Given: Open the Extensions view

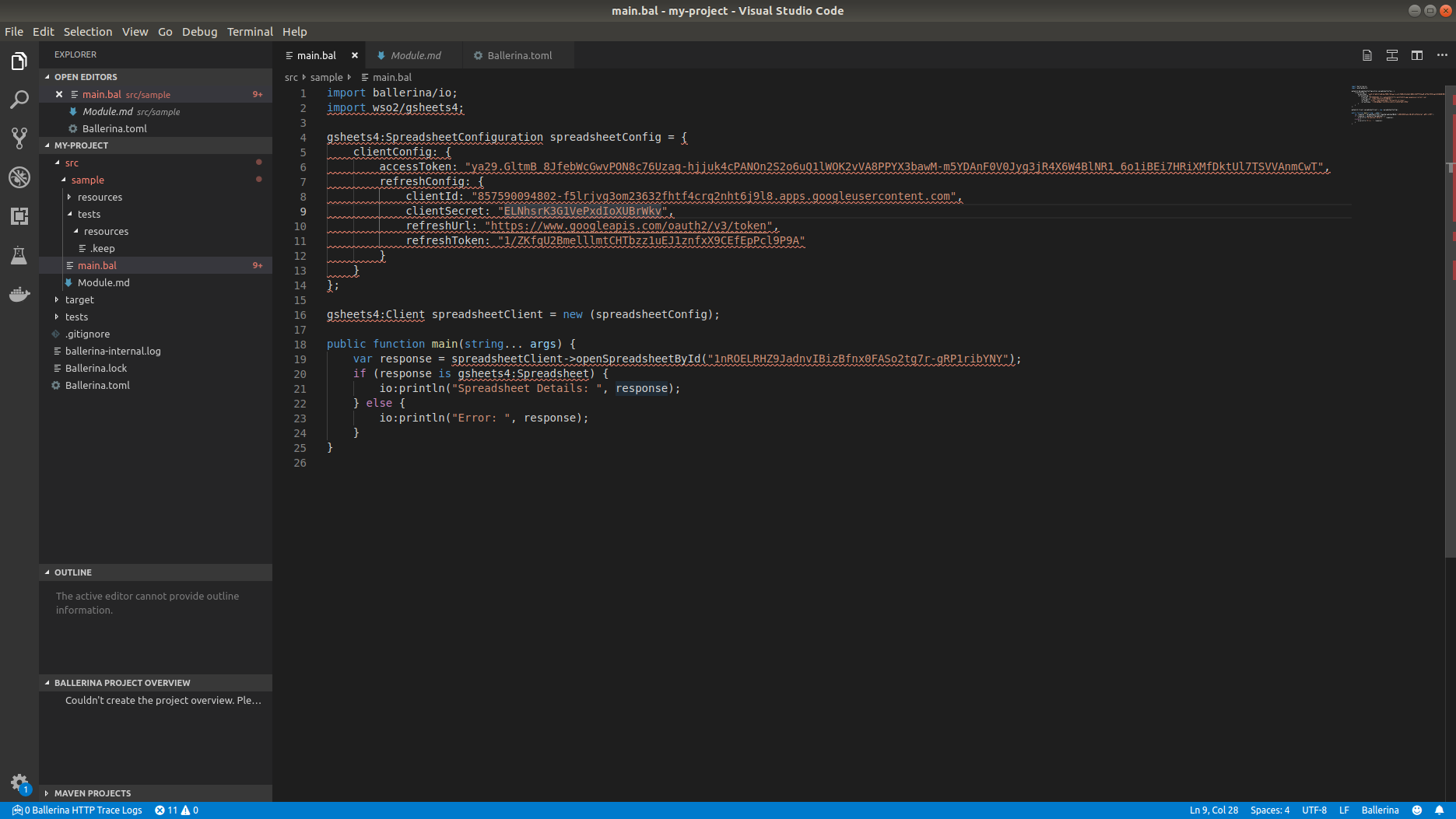Looking at the screenshot, I should (x=19, y=216).
